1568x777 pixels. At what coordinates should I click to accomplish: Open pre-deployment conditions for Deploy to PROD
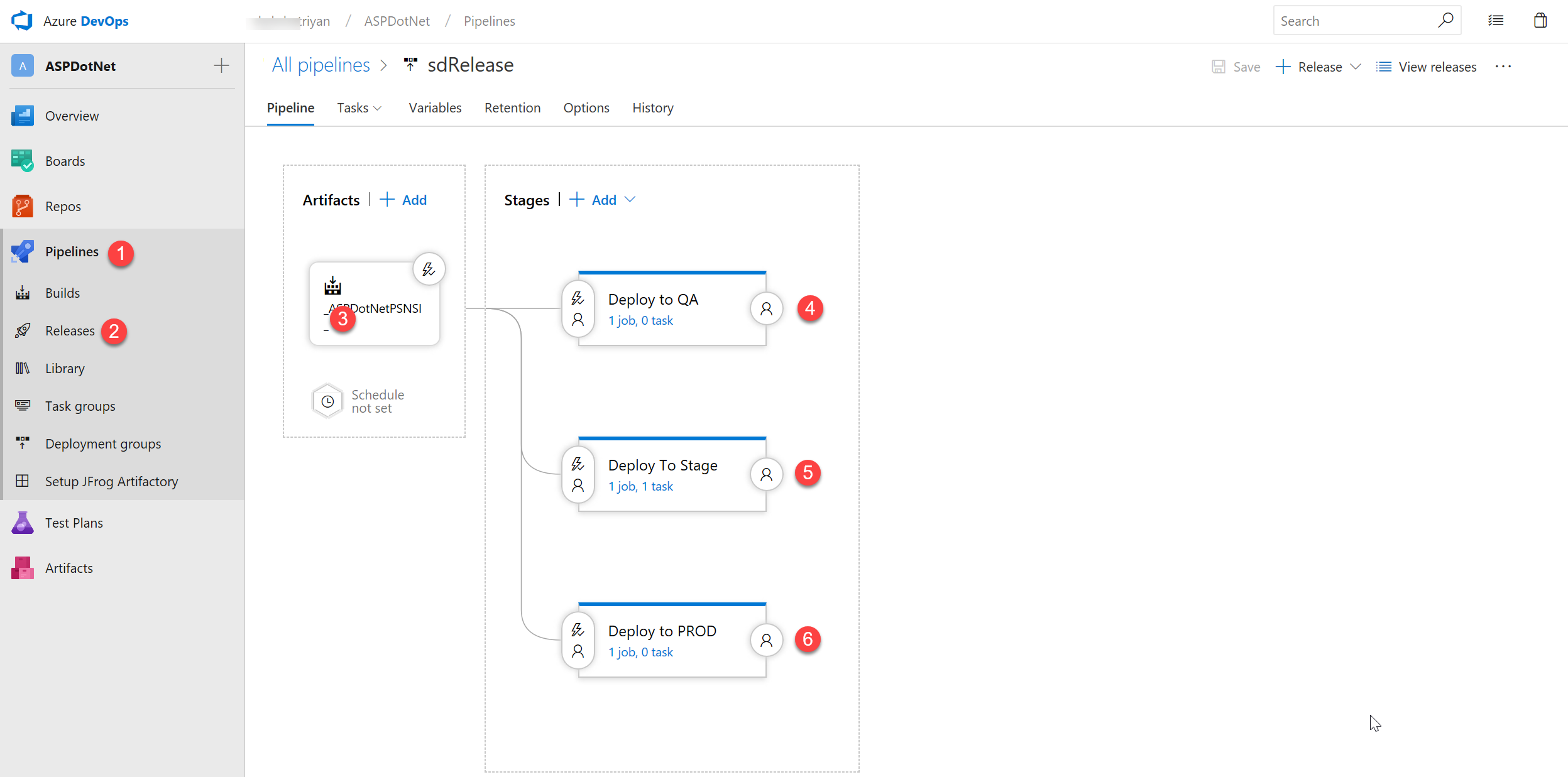(578, 640)
